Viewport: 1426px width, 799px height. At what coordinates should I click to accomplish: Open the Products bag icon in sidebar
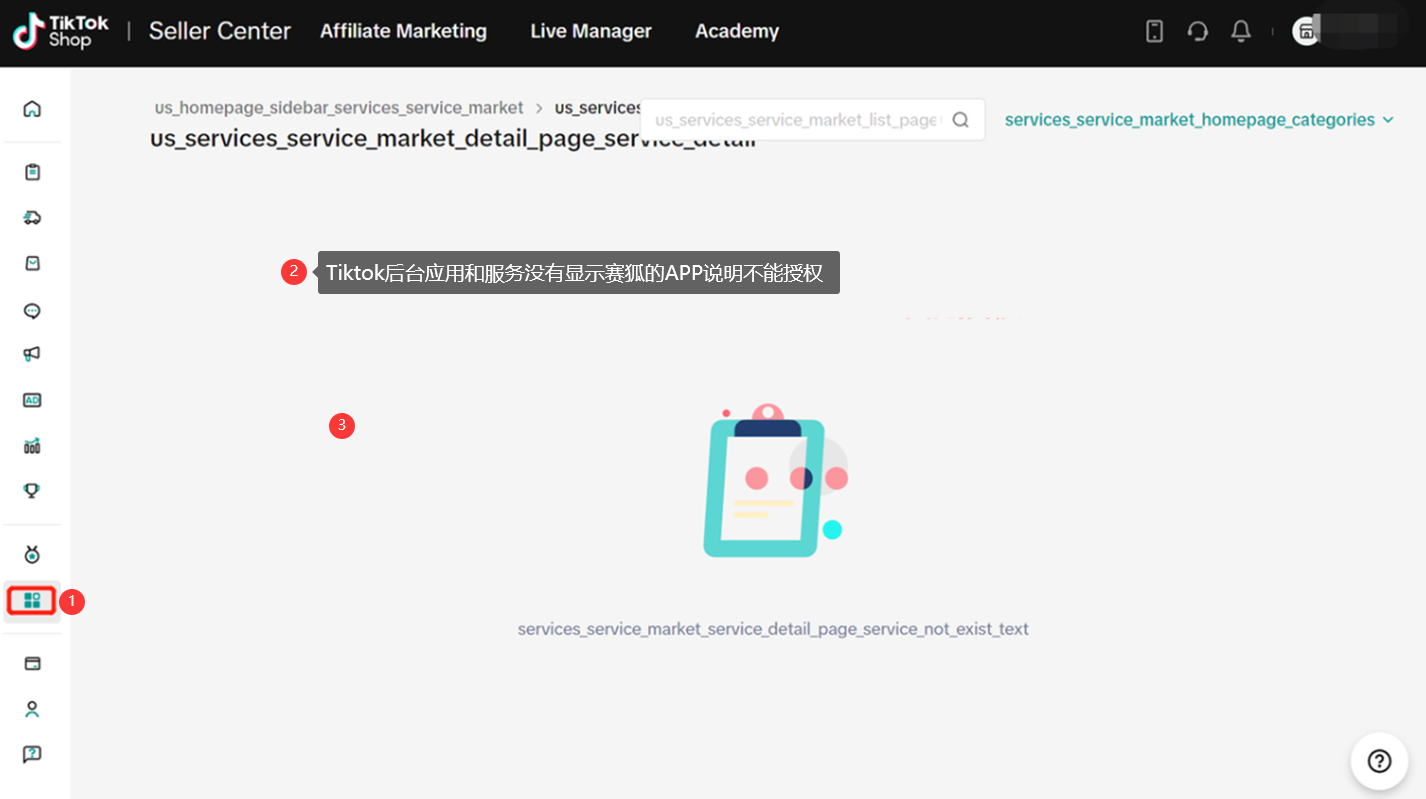coord(32,263)
